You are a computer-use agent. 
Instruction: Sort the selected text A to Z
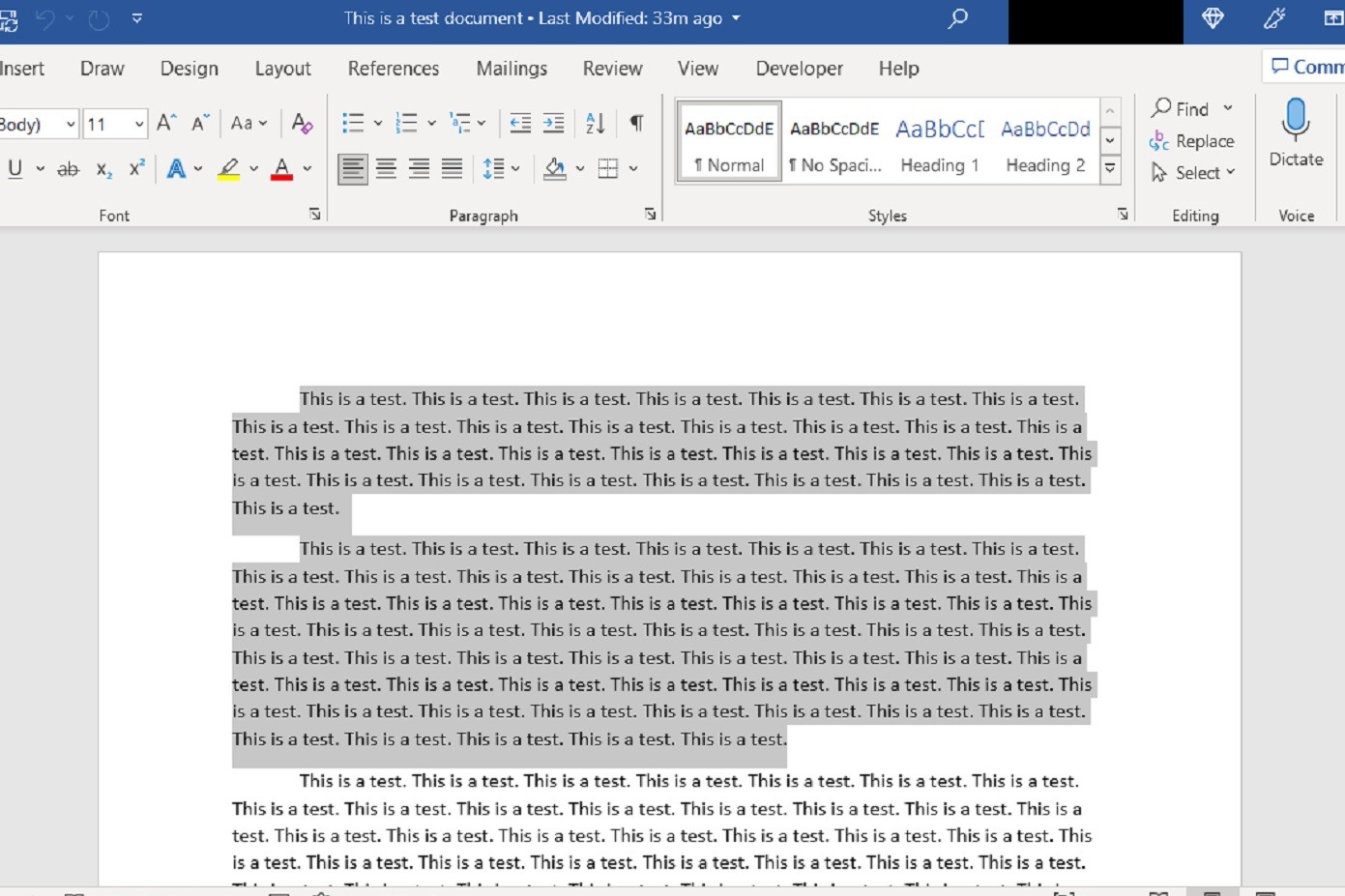click(x=596, y=123)
